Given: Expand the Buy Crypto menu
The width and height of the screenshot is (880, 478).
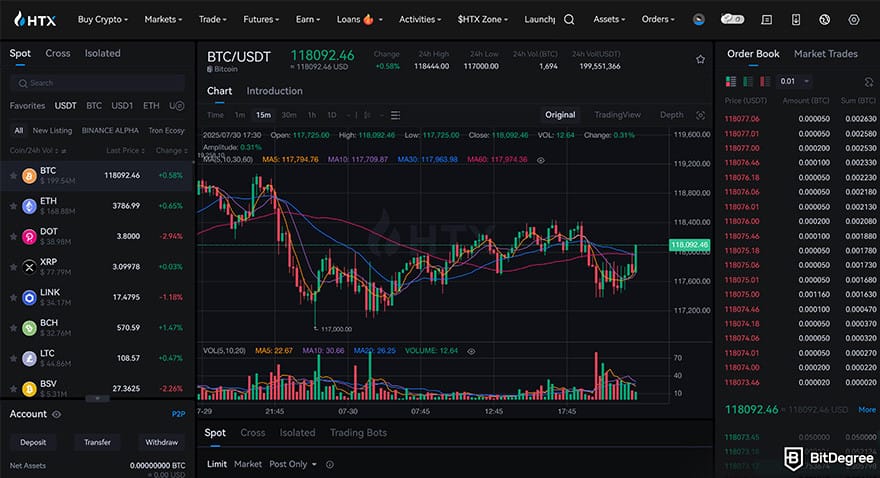Looking at the screenshot, I should click(103, 20).
